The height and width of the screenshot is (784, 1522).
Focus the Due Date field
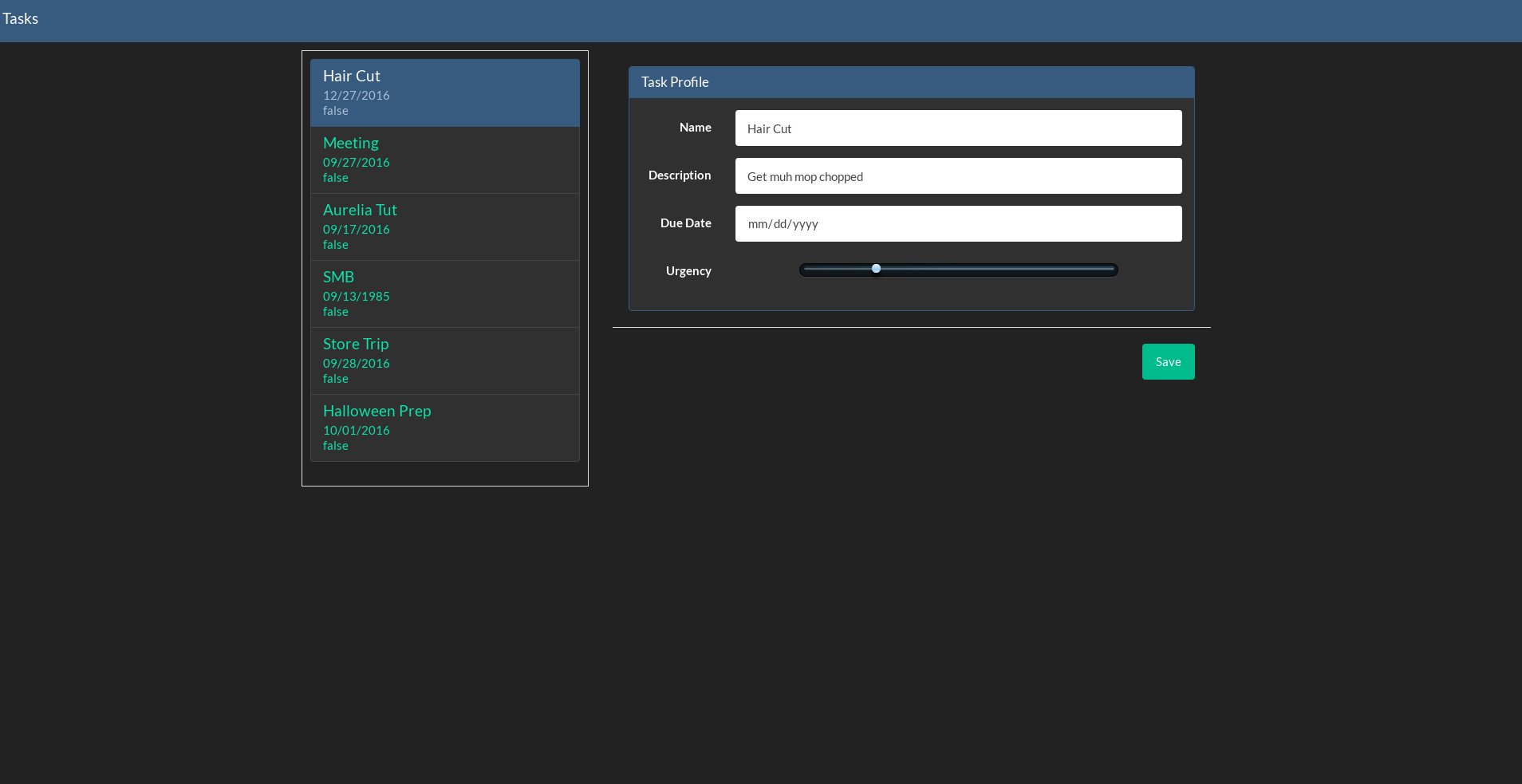pos(958,223)
